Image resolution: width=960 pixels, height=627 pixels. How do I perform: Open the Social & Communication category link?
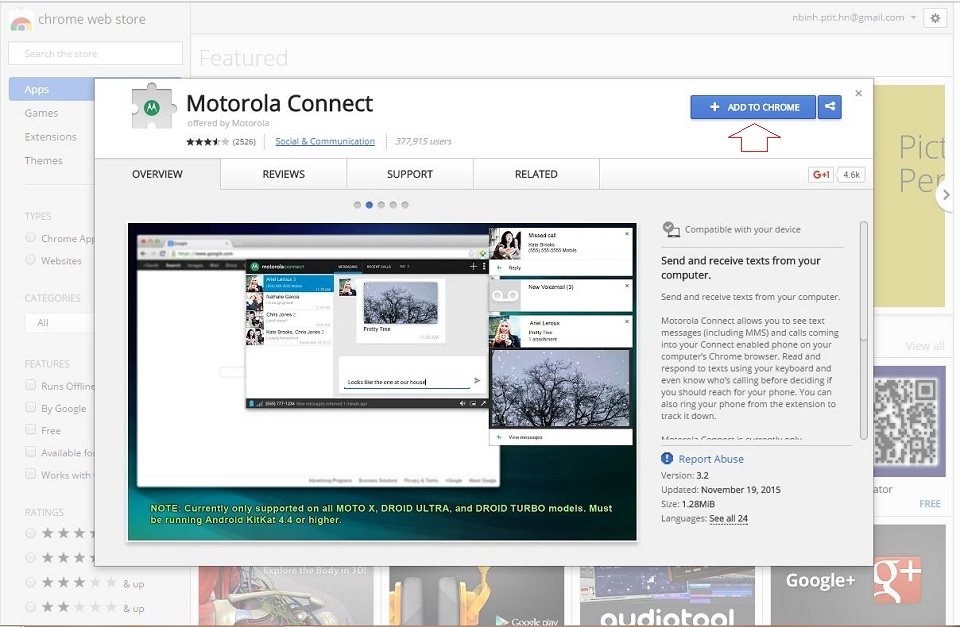[324, 141]
